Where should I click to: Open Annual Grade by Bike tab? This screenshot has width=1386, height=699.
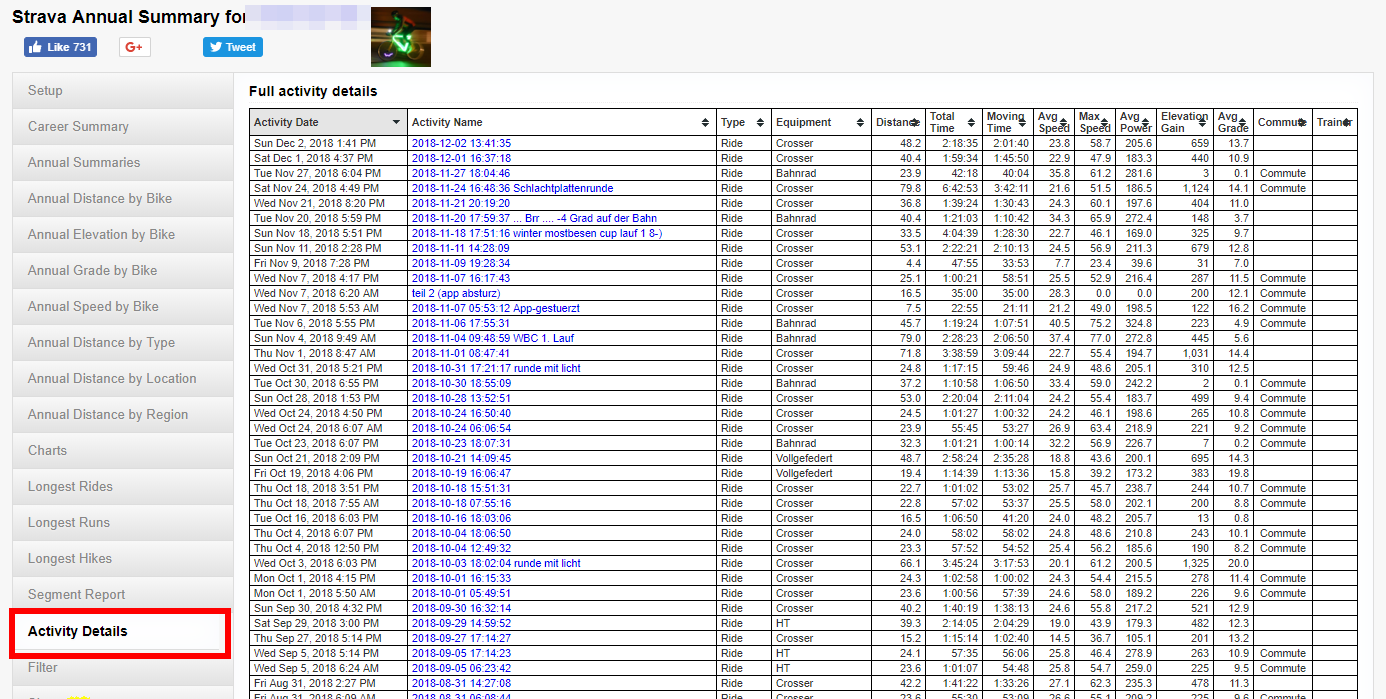tap(122, 270)
